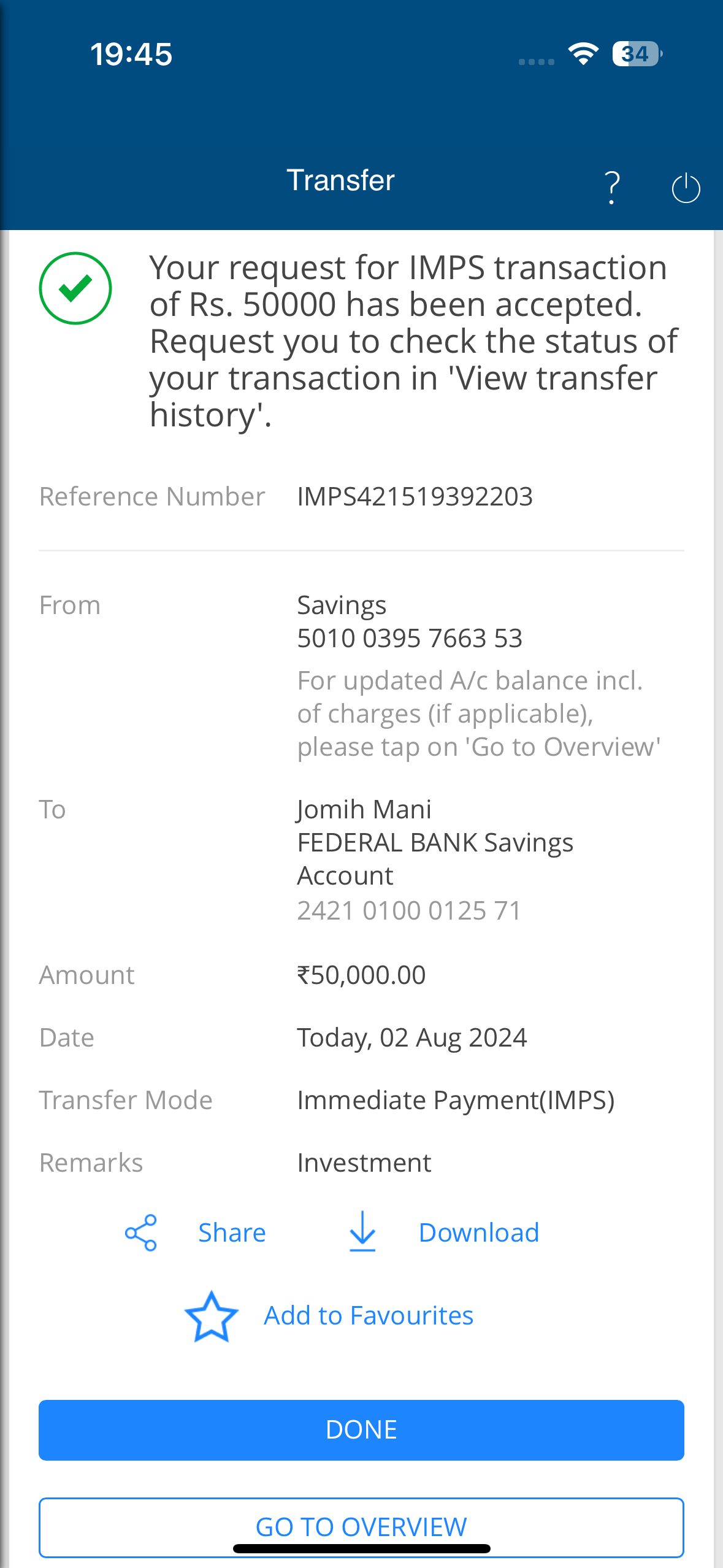Tap the share icon

pyautogui.click(x=141, y=1232)
